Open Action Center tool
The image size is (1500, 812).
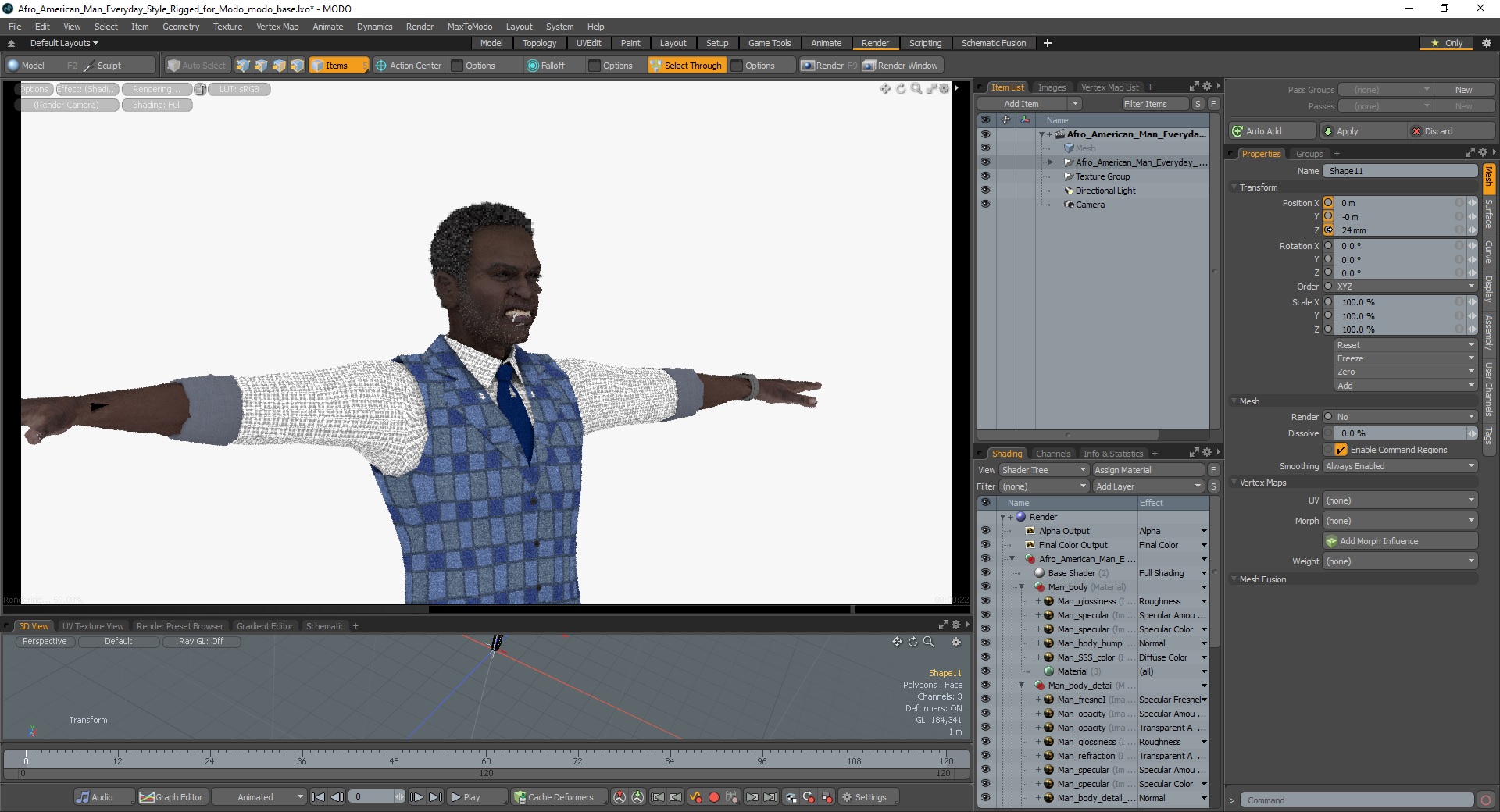point(409,66)
